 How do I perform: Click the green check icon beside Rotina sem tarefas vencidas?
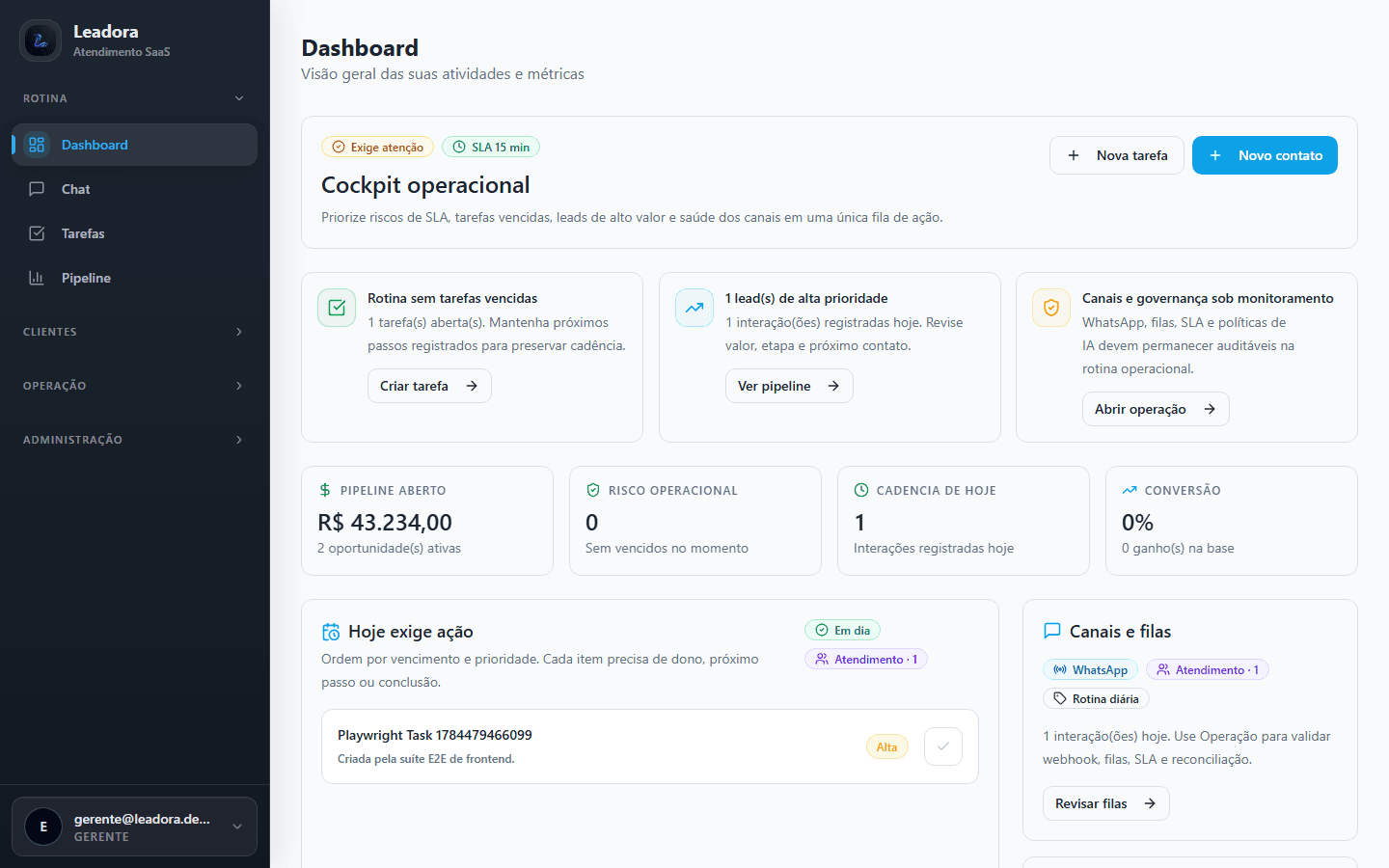tap(337, 308)
